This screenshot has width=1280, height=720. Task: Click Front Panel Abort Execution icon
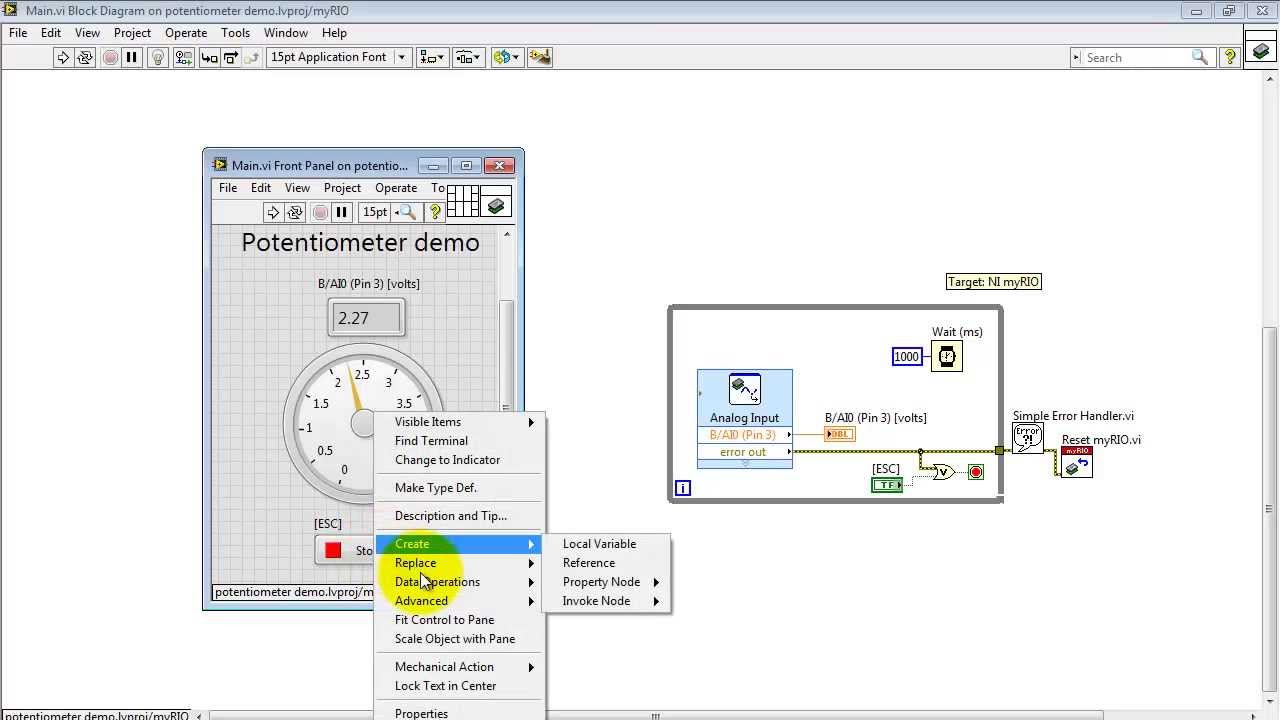point(320,212)
